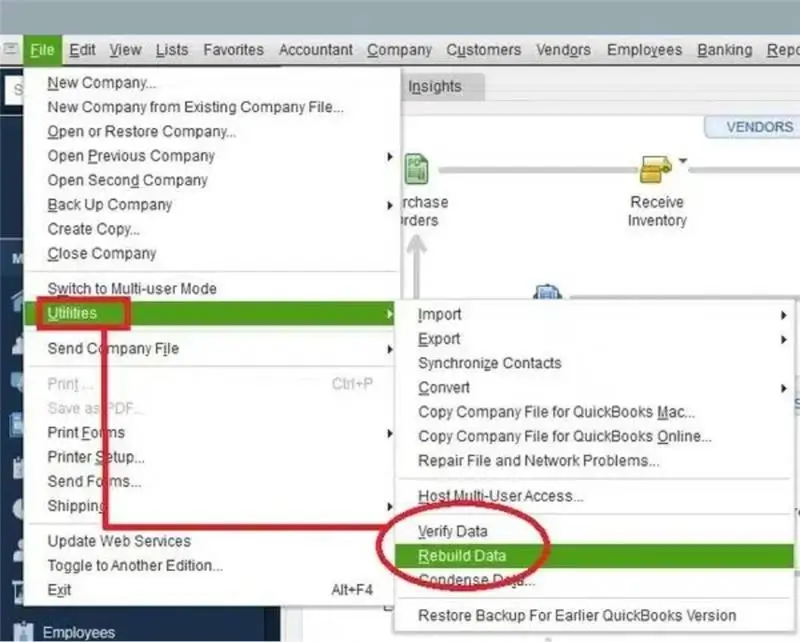Click Rebuild Data
The height and width of the screenshot is (642, 800).
coord(595,556)
